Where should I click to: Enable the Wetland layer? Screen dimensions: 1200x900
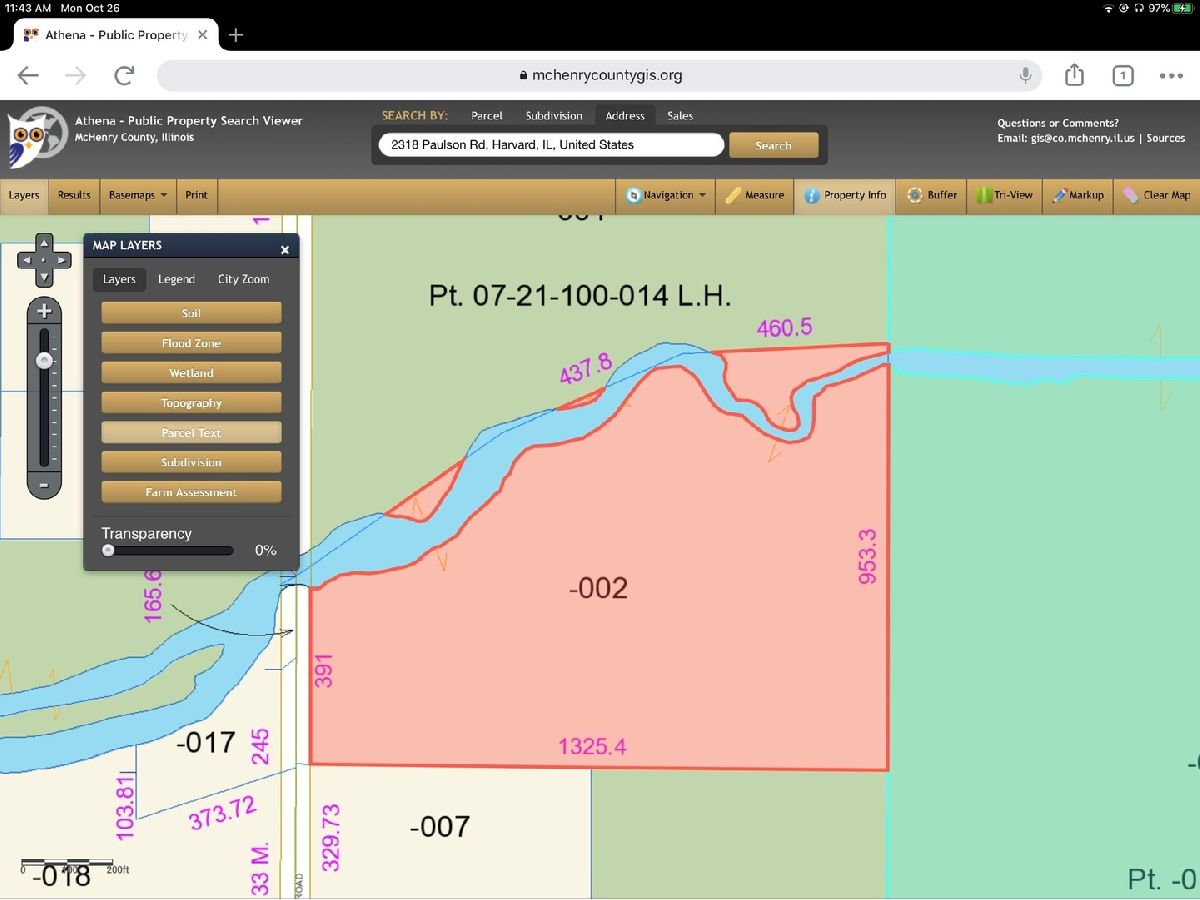pyautogui.click(x=191, y=373)
